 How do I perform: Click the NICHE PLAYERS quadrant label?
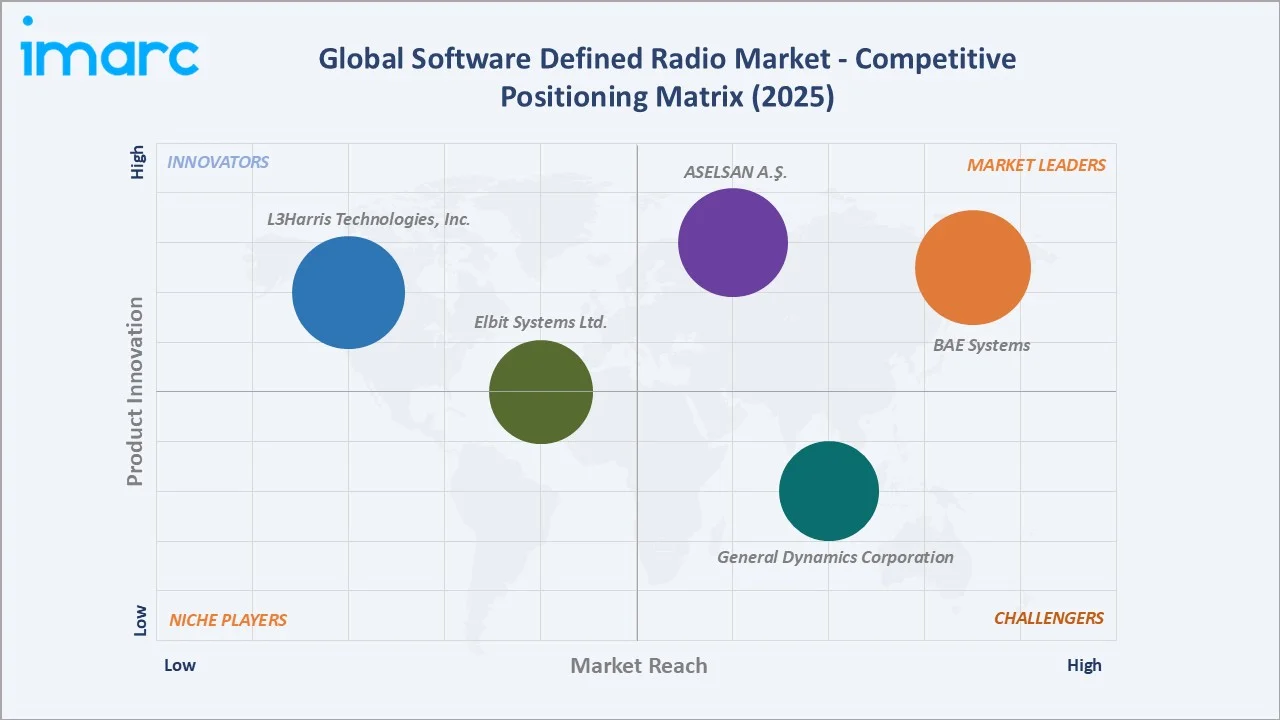click(x=228, y=620)
